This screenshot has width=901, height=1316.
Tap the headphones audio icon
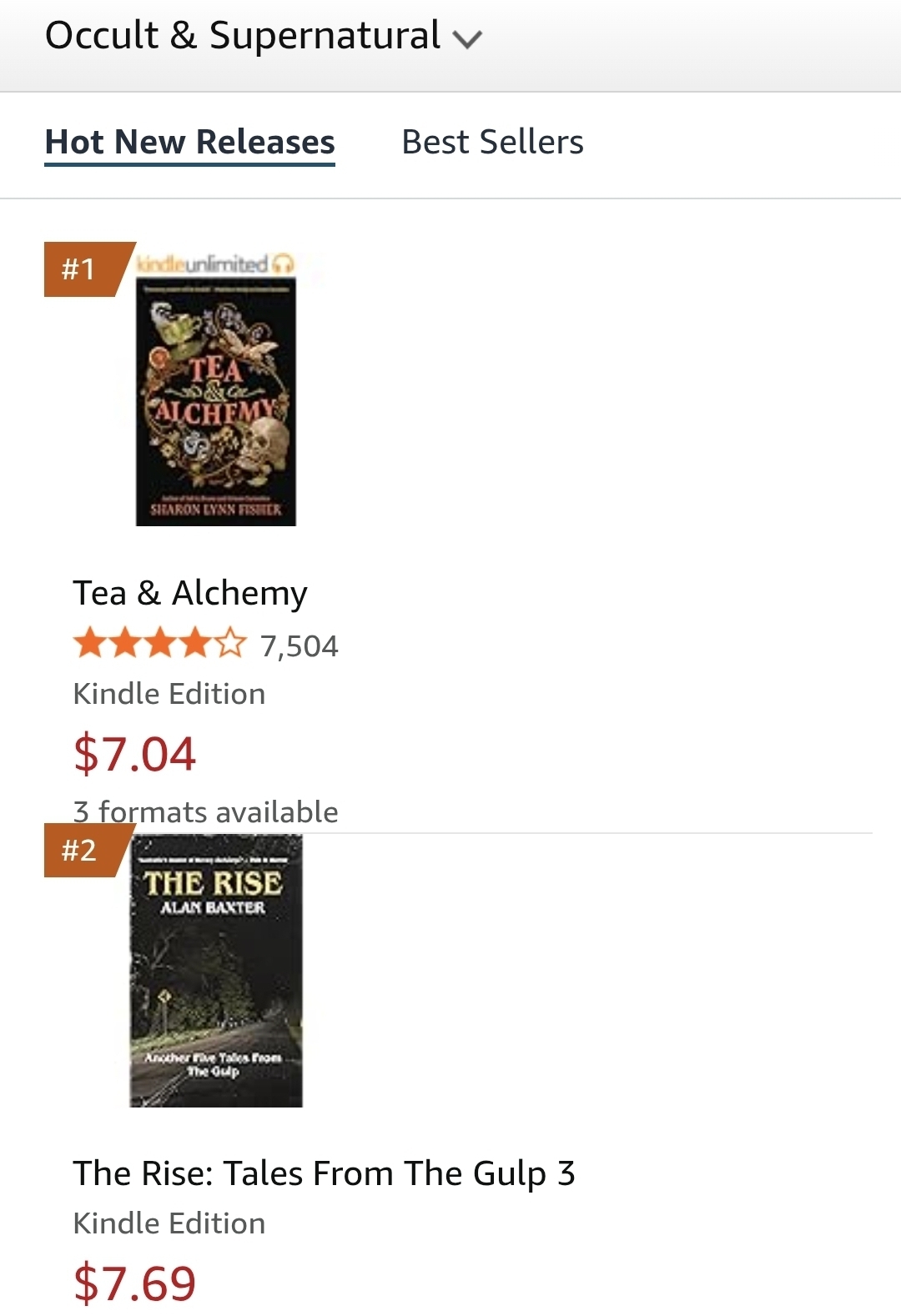pyautogui.click(x=284, y=264)
